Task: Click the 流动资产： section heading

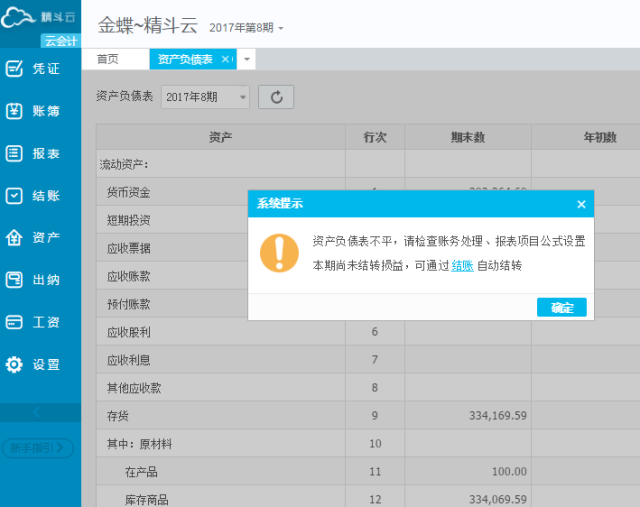Action: [x=124, y=165]
